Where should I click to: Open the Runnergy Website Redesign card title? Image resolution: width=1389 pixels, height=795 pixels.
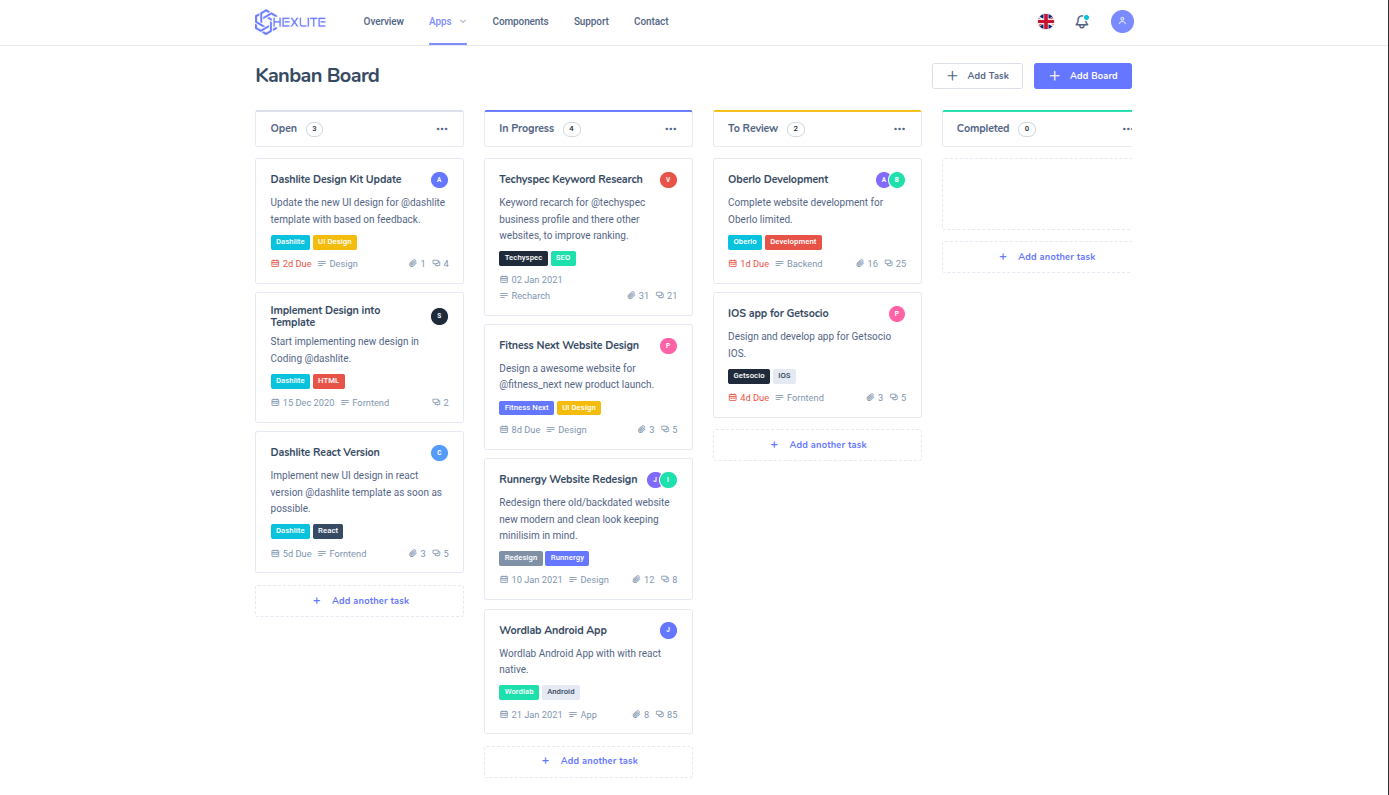click(x=568, y=480)
